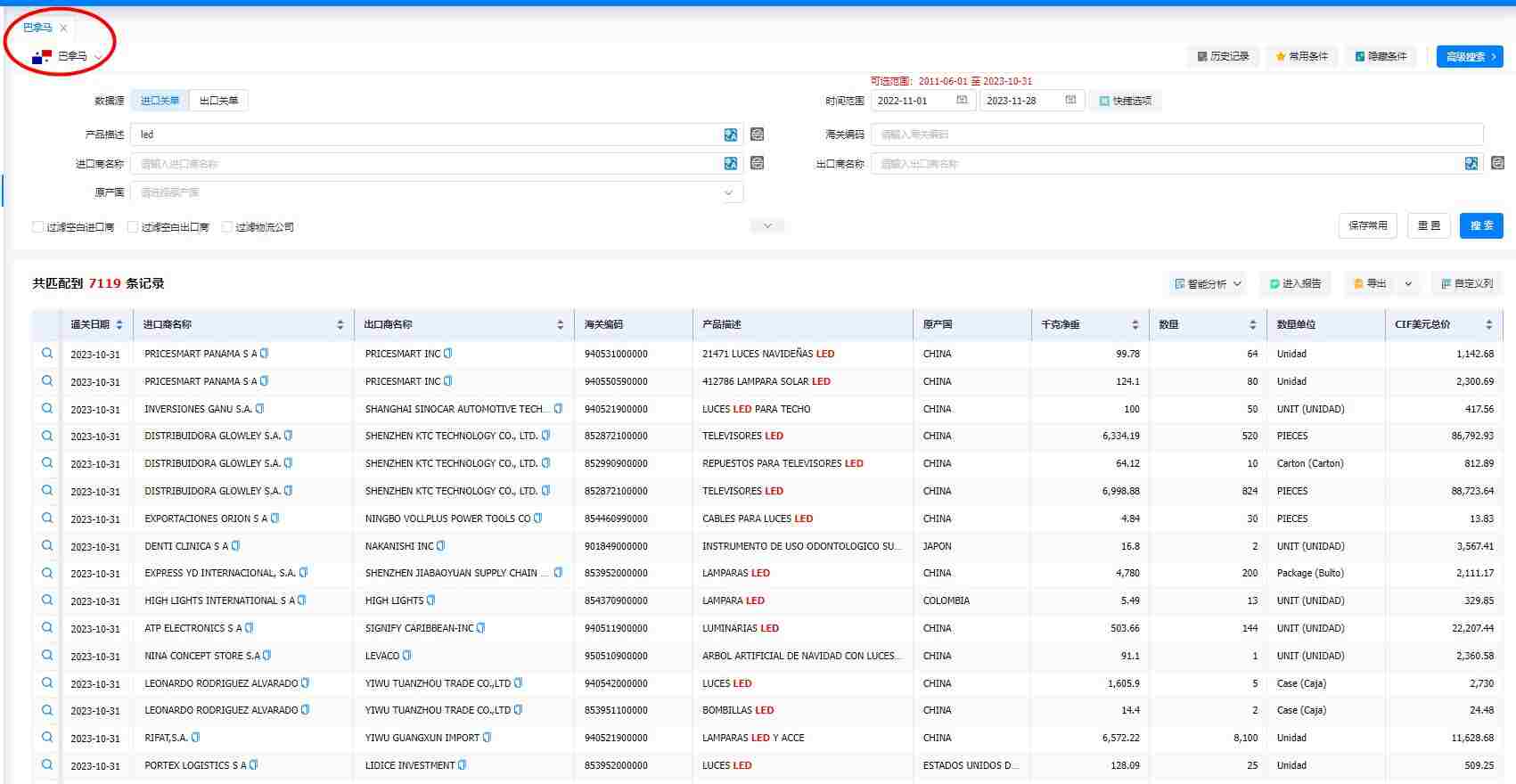Copy importer name EXPORTACIONES ORION S A
Screen dimensions: 1516x784
[x=275, y=519]
